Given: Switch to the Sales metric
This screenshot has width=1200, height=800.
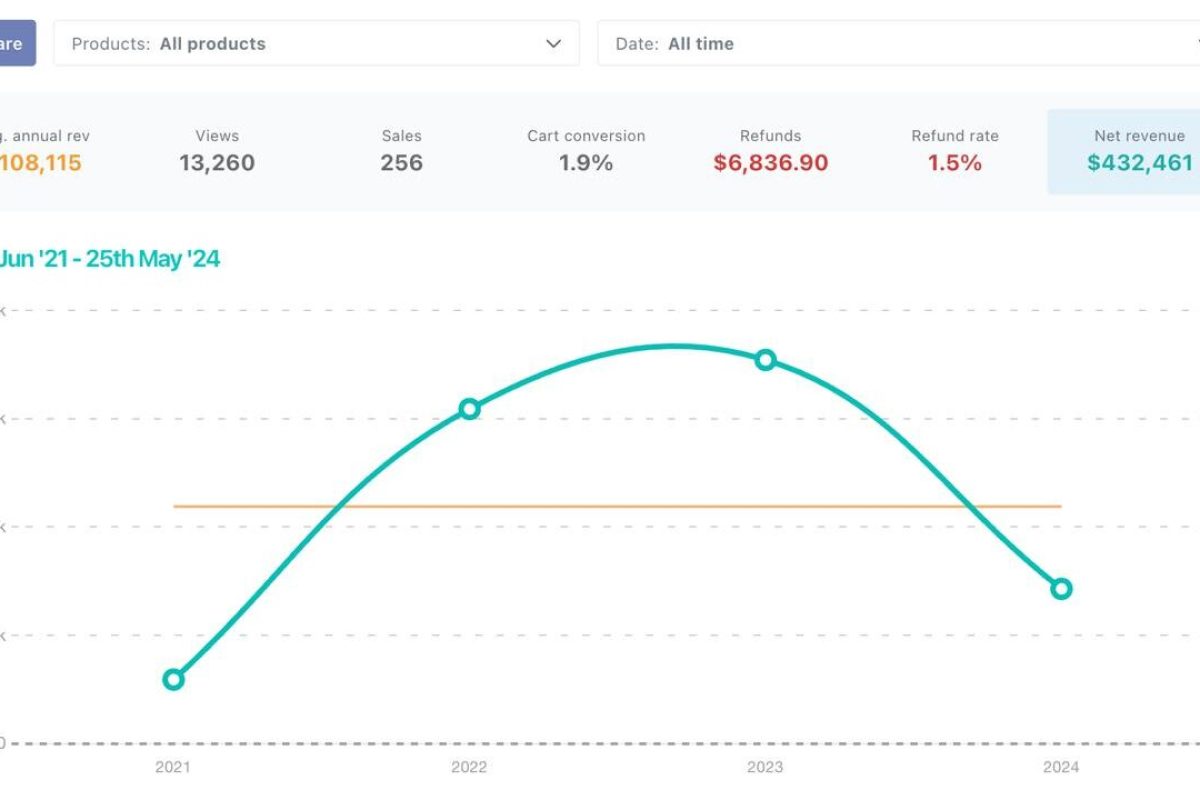Looking at the screenshot, I should [401, 151].
